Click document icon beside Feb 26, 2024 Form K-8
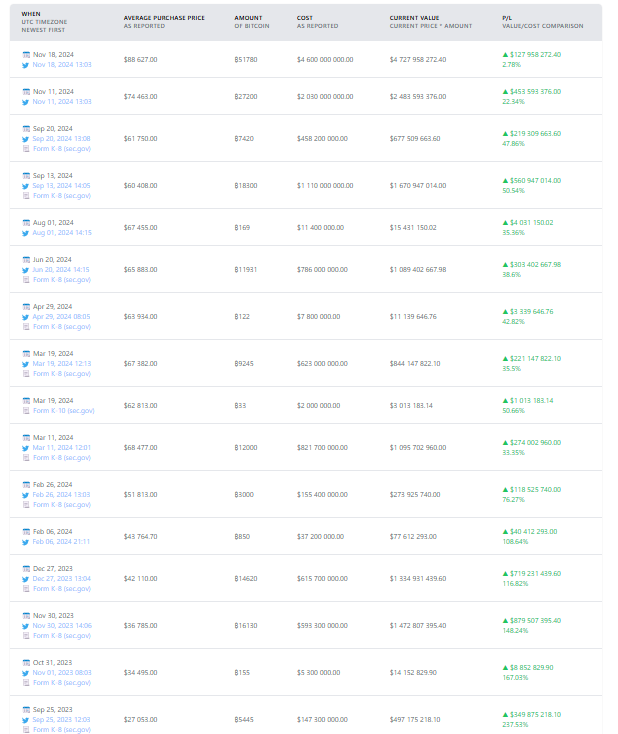618x734 pixels. click(x=26, y=505)
